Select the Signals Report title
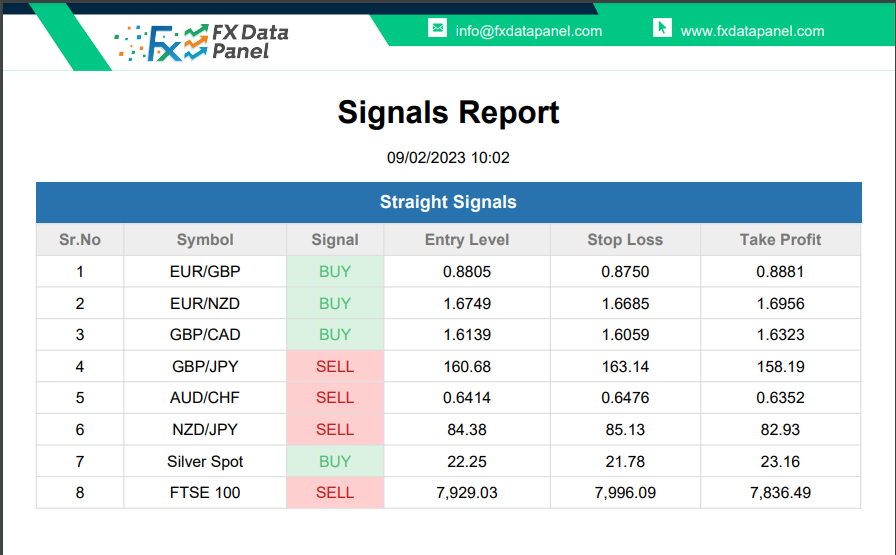The height and width of the screenshot is (555, 896). click(x=448, y=112)
